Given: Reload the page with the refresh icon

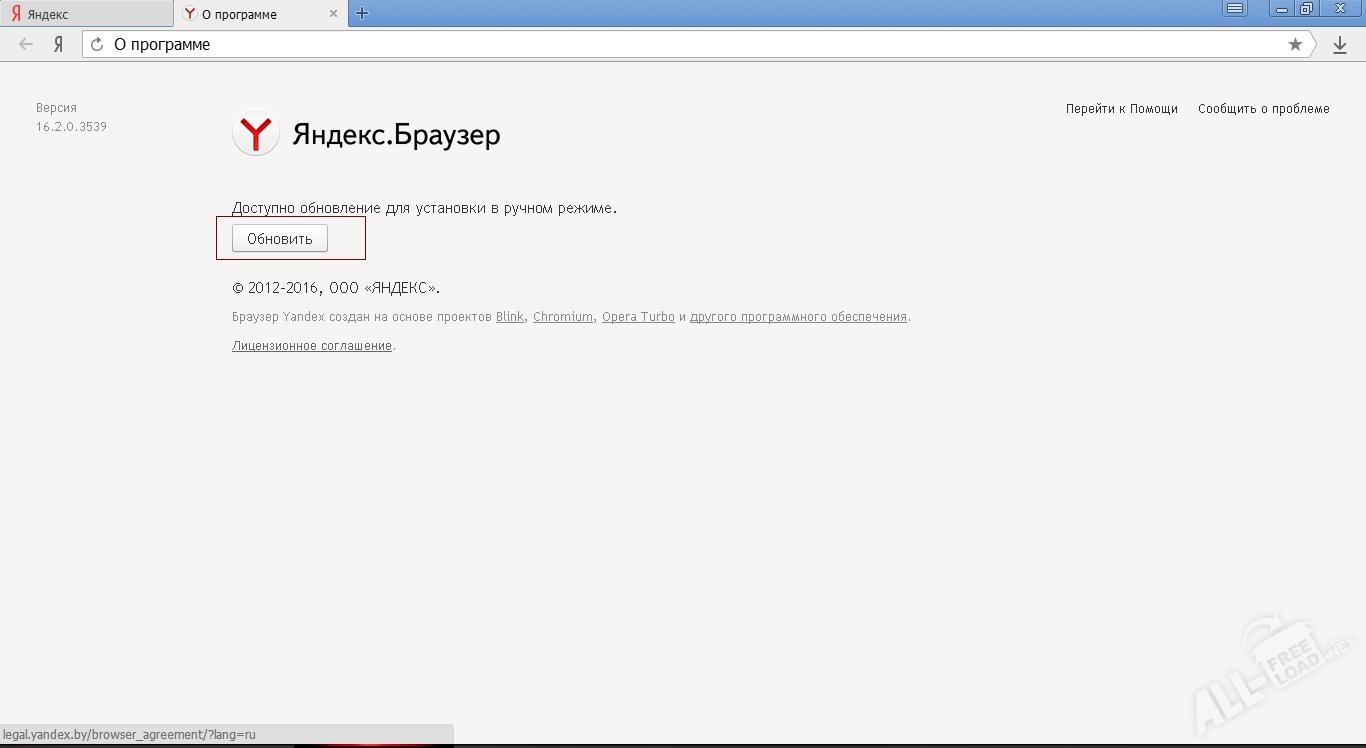Looking at the screenshot, I should (97, 44).
